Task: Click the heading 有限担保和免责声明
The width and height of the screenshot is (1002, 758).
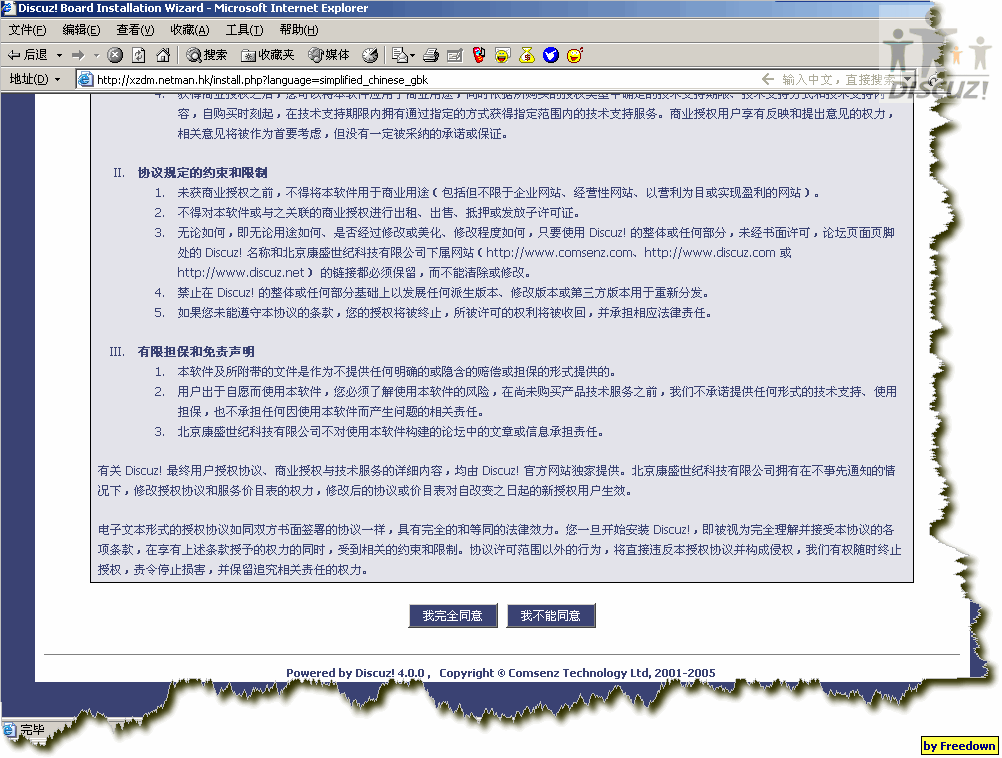Action: pyautogui.click(x=196, y=352)
